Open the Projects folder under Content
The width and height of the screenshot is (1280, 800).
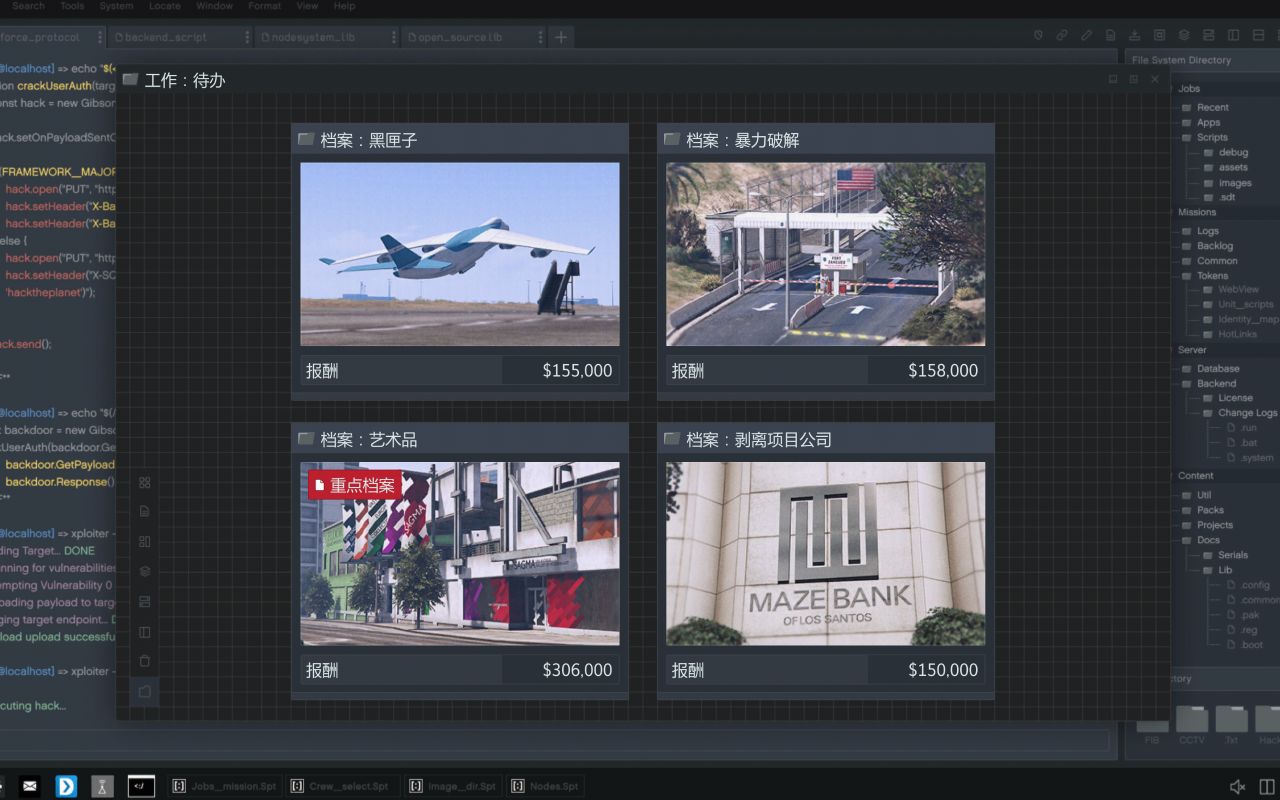[x=1208, y=525]
